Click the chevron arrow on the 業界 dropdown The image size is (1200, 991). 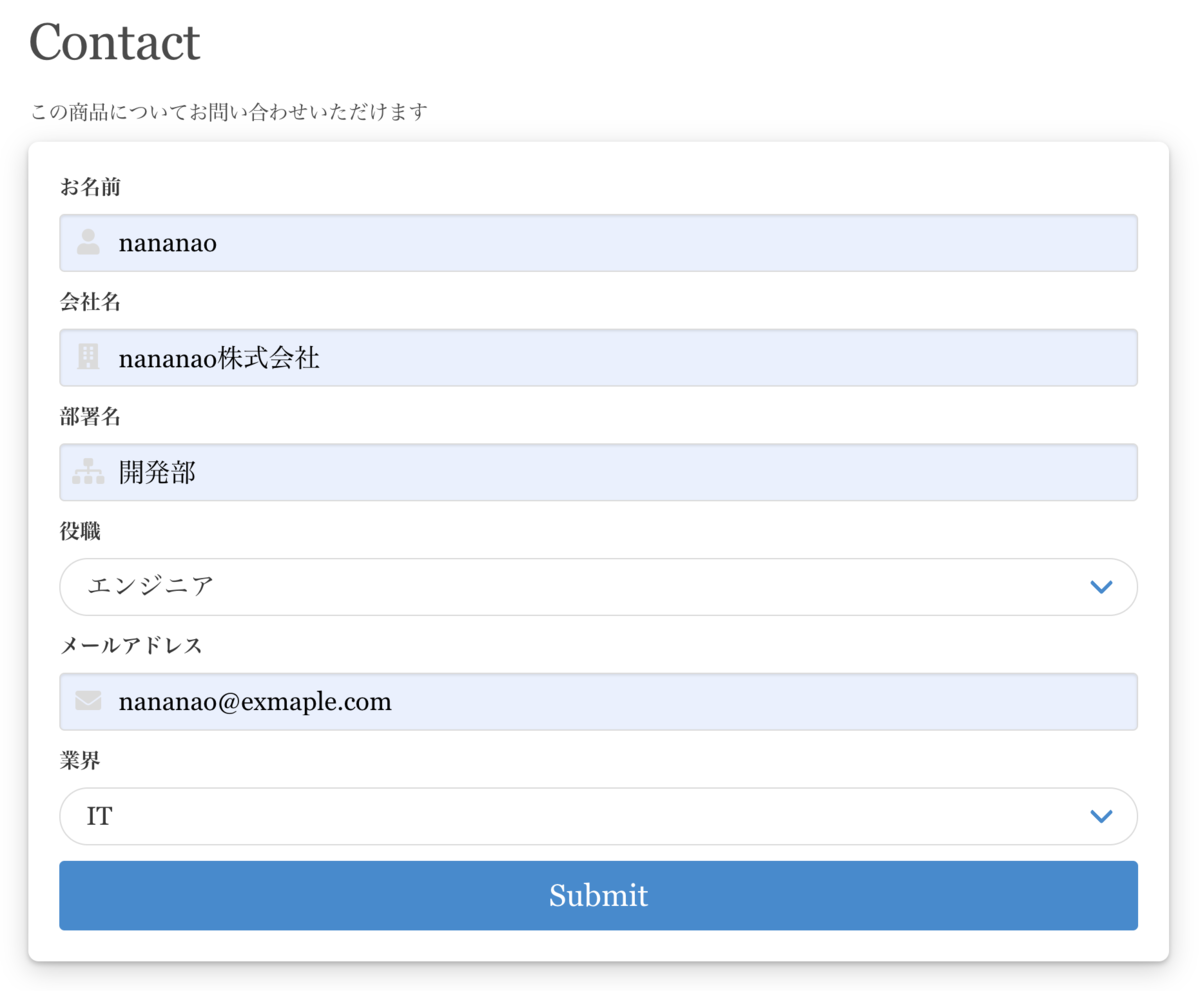click(1100, 816)
